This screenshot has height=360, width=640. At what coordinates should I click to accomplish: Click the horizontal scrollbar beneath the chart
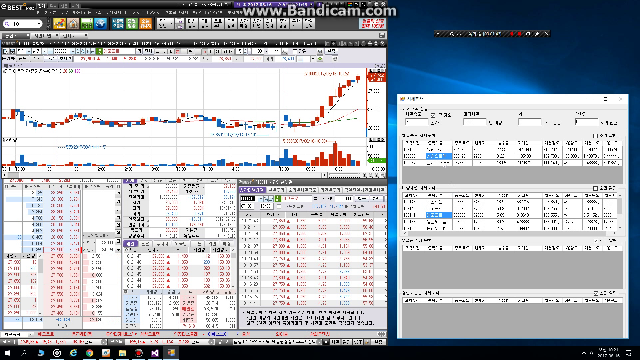point(163,175)
